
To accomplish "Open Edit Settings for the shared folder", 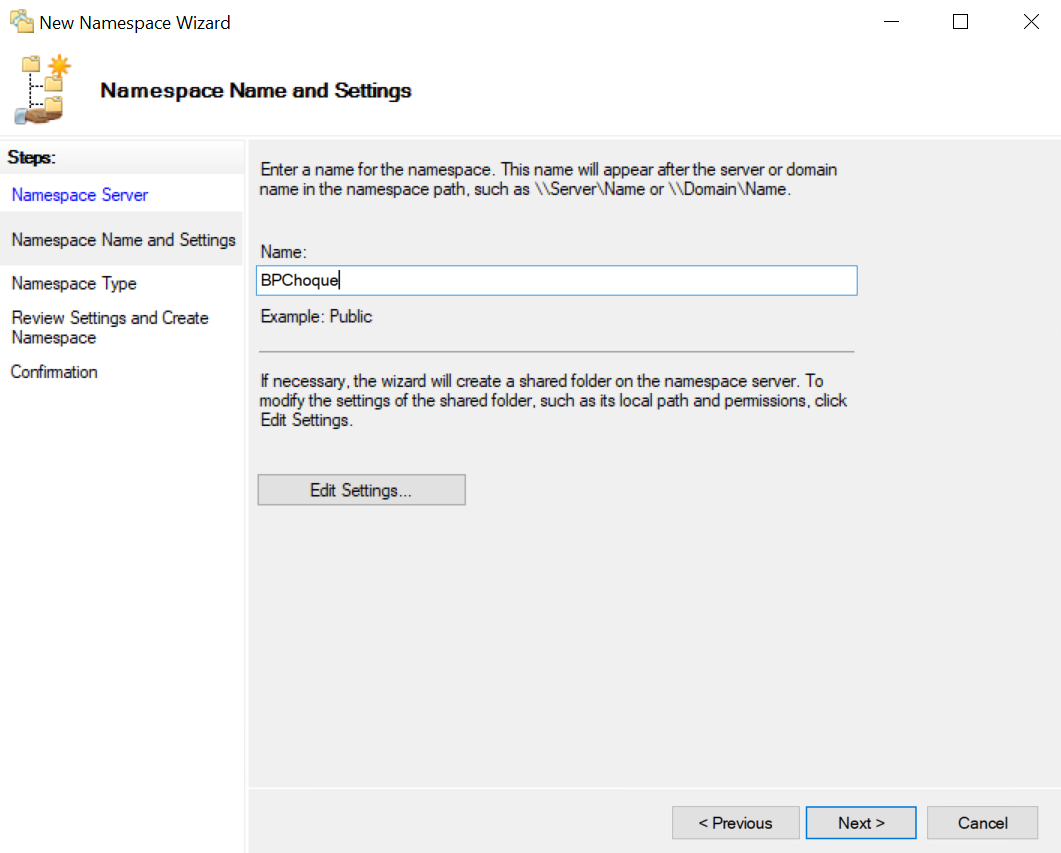I will pyautogui.click(x=361, y=490).
